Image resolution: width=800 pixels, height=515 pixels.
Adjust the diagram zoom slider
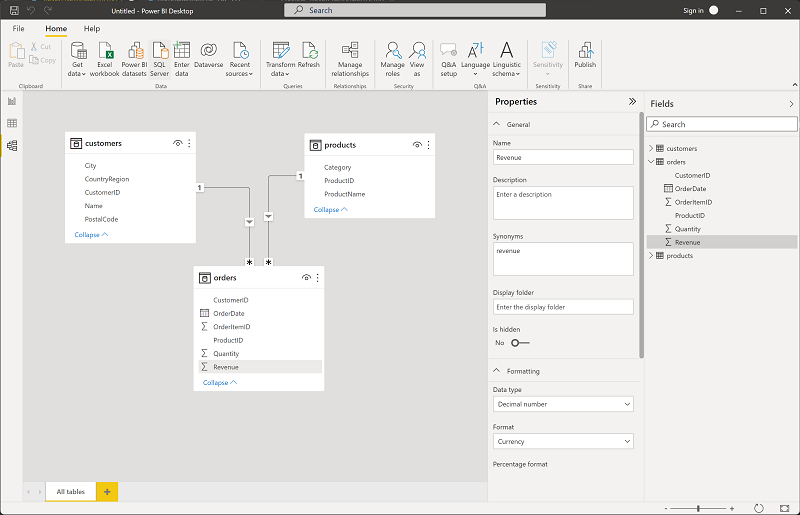(x=698, y=508)
